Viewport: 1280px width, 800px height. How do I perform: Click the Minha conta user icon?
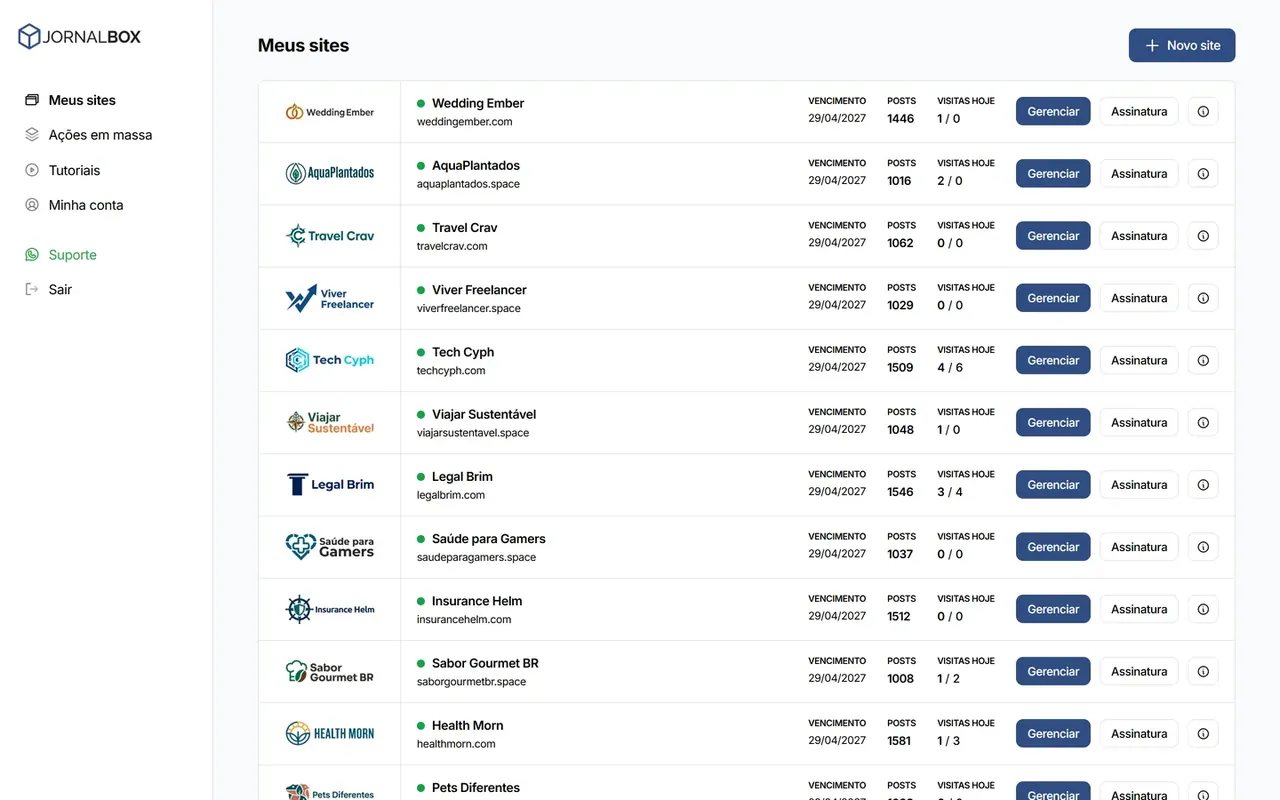[32, 205]
